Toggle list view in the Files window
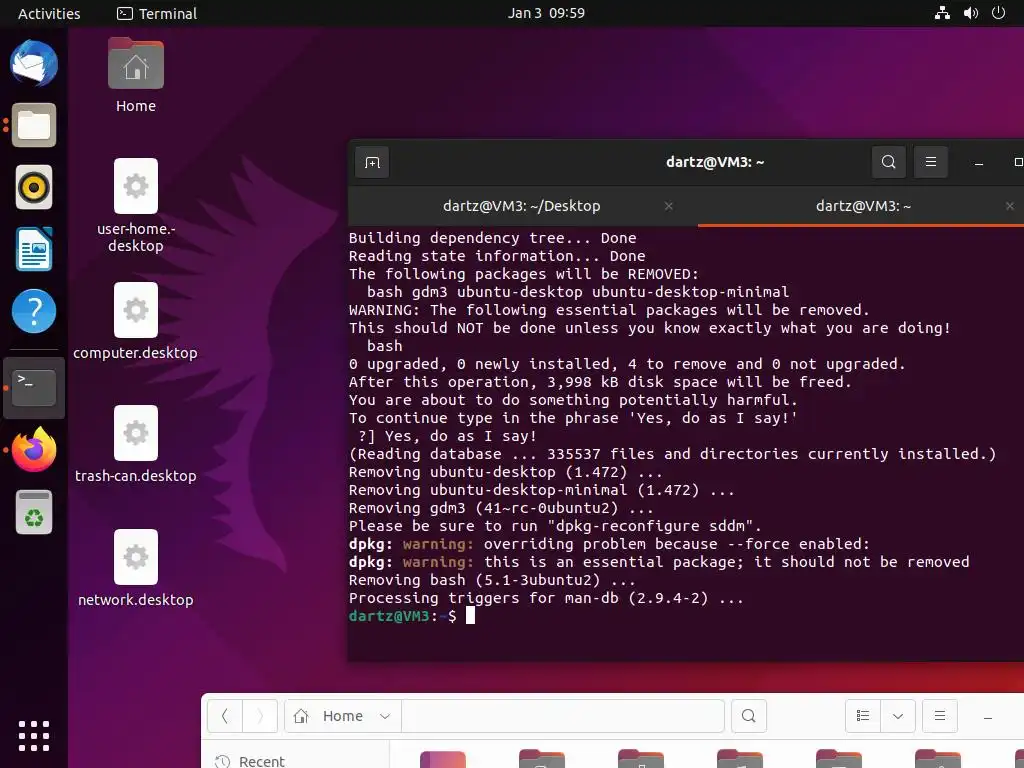1024x768 pixels. coord(863,716)
